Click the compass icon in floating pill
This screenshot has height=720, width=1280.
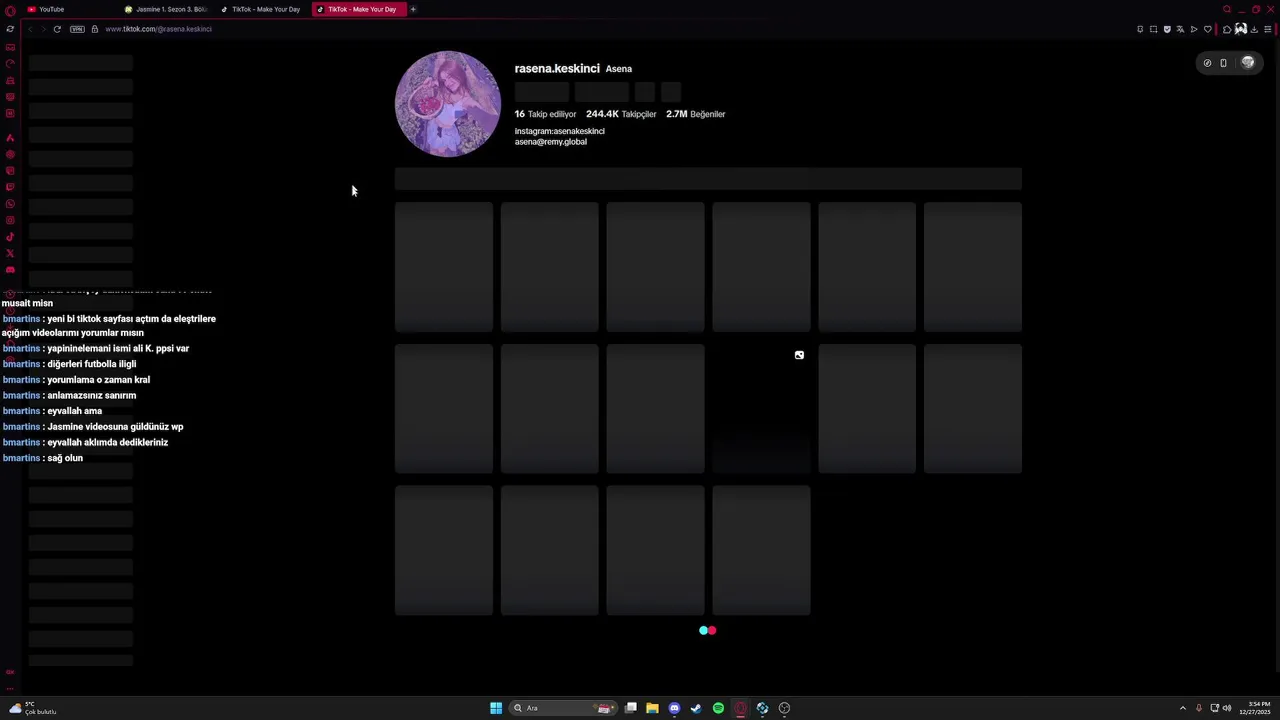click(x=1207, y=63)
